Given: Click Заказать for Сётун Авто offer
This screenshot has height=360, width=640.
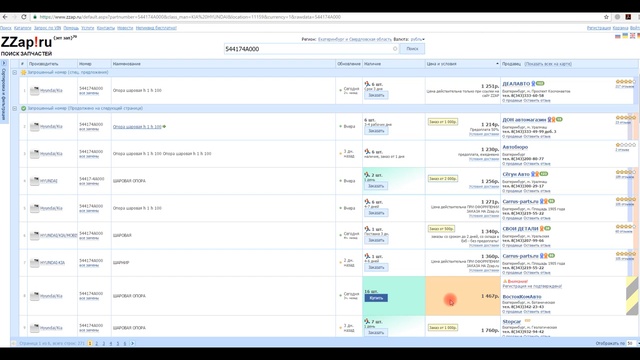Looking at the screenshot, I should point(376,186).
